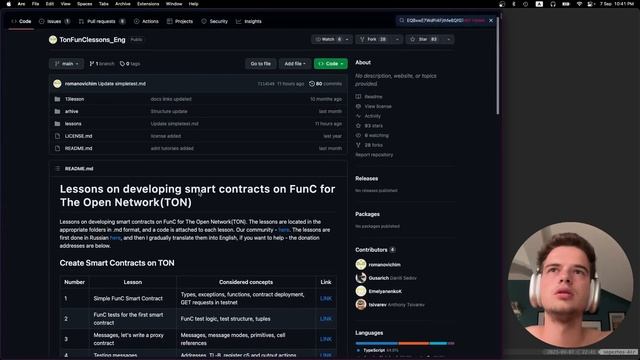Open the Security tab

[x=215, y=21]
